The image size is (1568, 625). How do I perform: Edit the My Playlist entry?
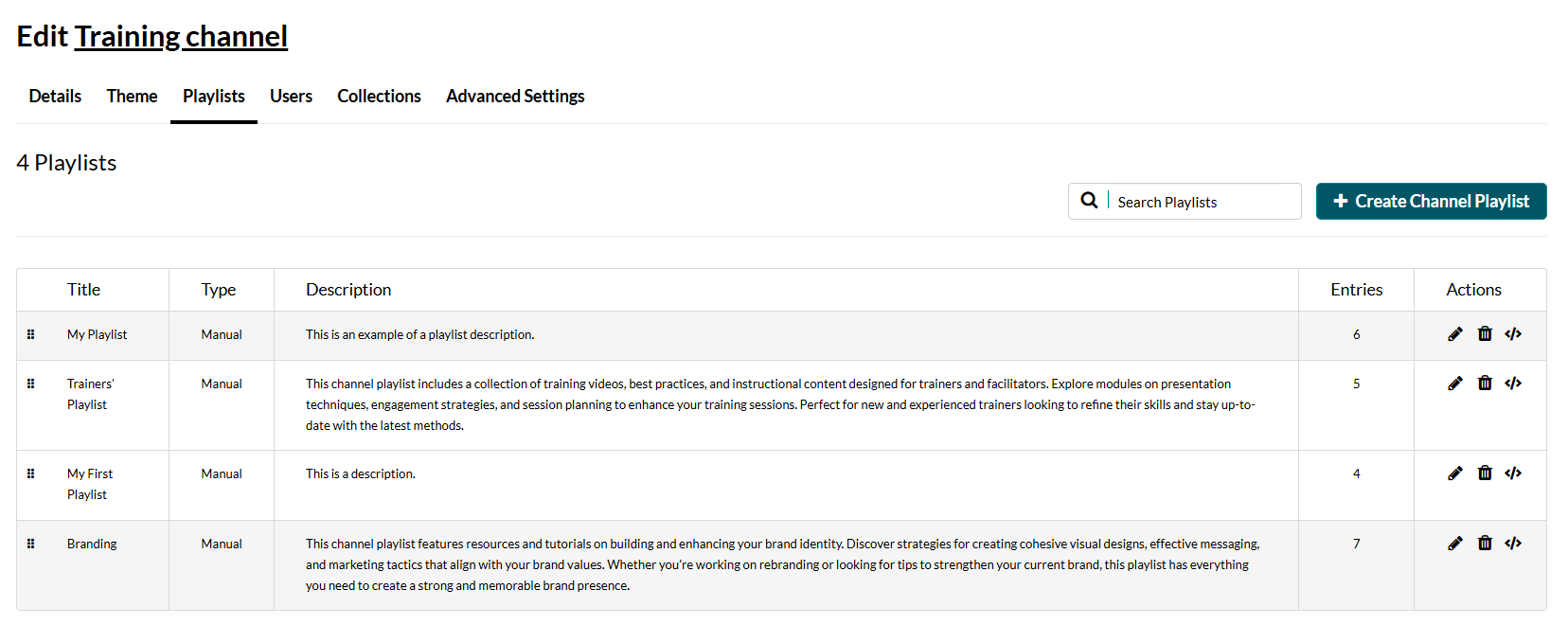pos(1455,334)
